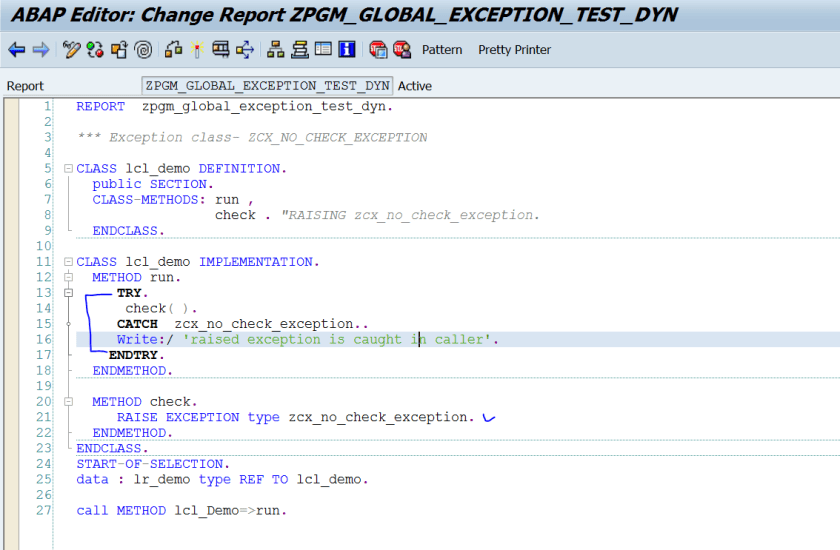
Task: Click the Pattern button
Action: click(442, 50)
